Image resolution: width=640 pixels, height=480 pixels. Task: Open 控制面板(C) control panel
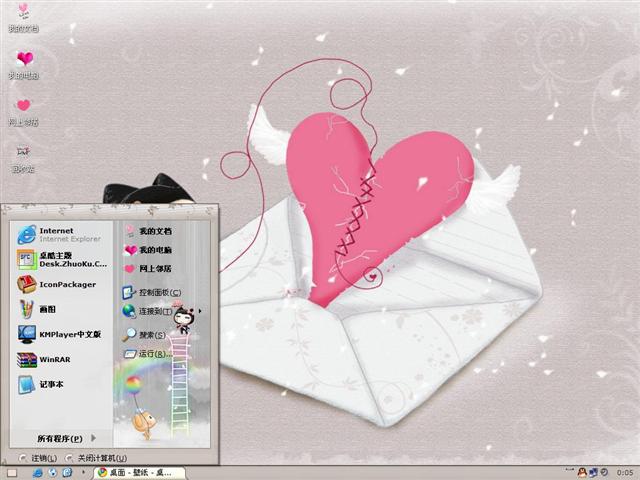point(151,292)
